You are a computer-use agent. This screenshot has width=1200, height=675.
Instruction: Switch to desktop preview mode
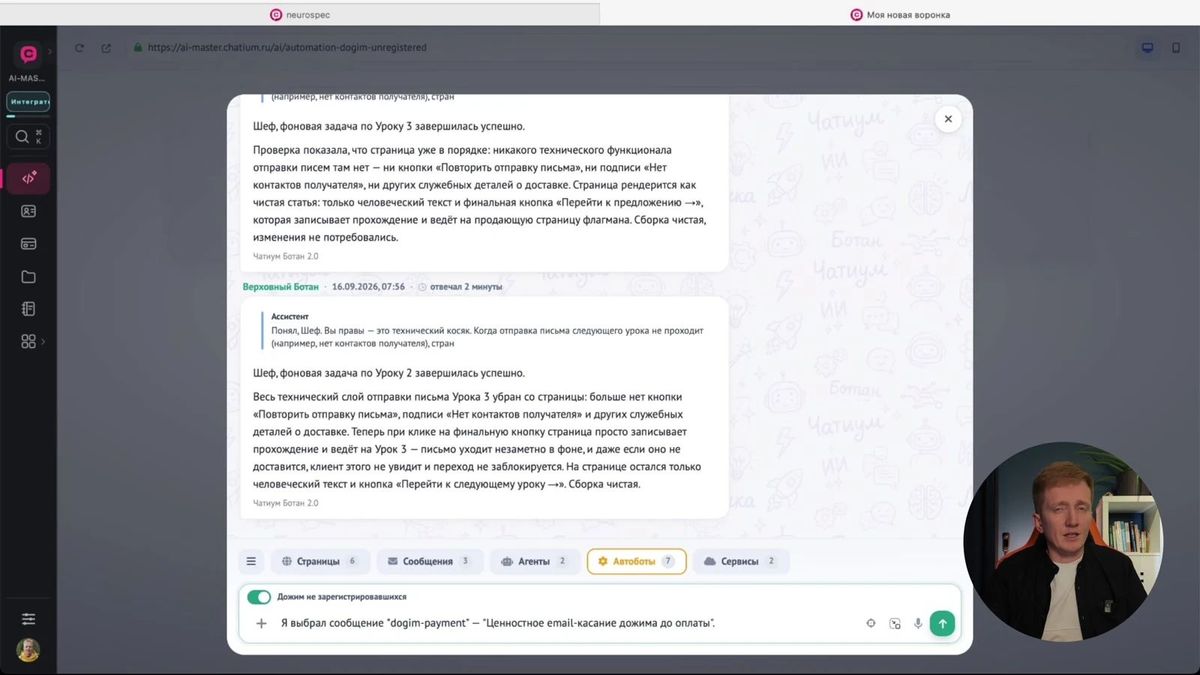(x=1148, y=47)
